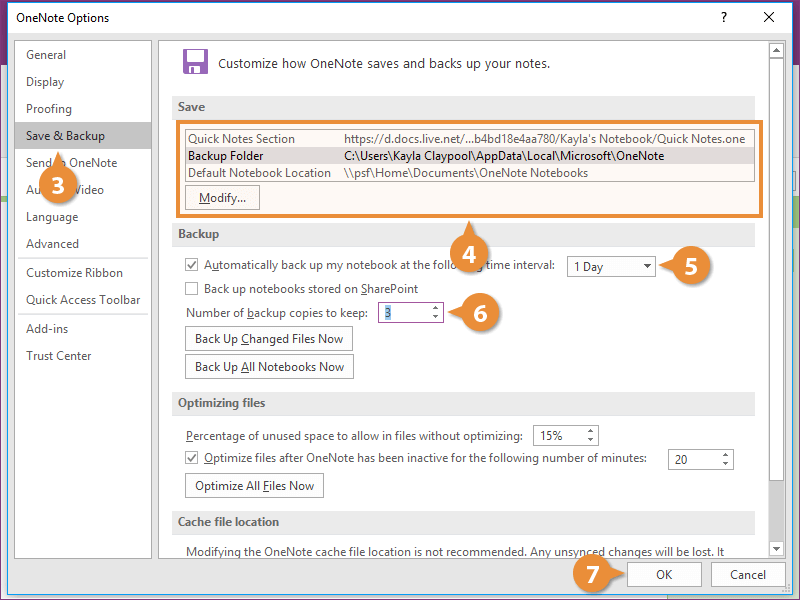Decrease the unused space percentage spinner
The width and height of the screenshot is (800, 600).
[592, 441]
